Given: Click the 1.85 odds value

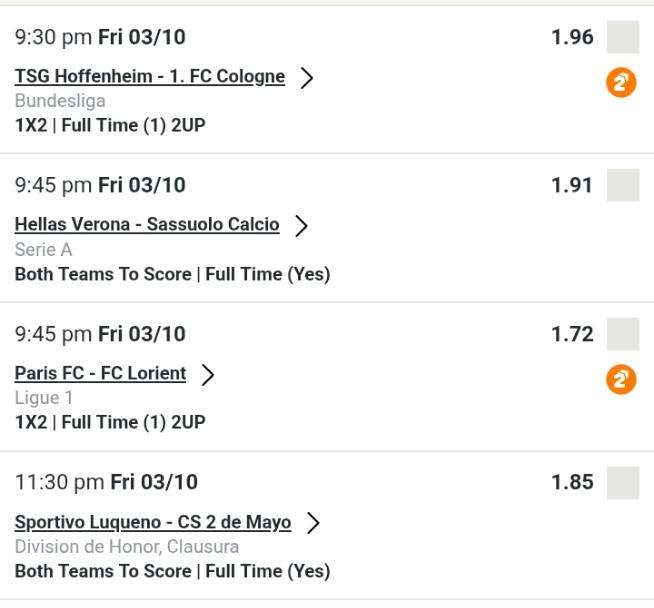Looking at the screenshot, I should click(x=572, y=482).
